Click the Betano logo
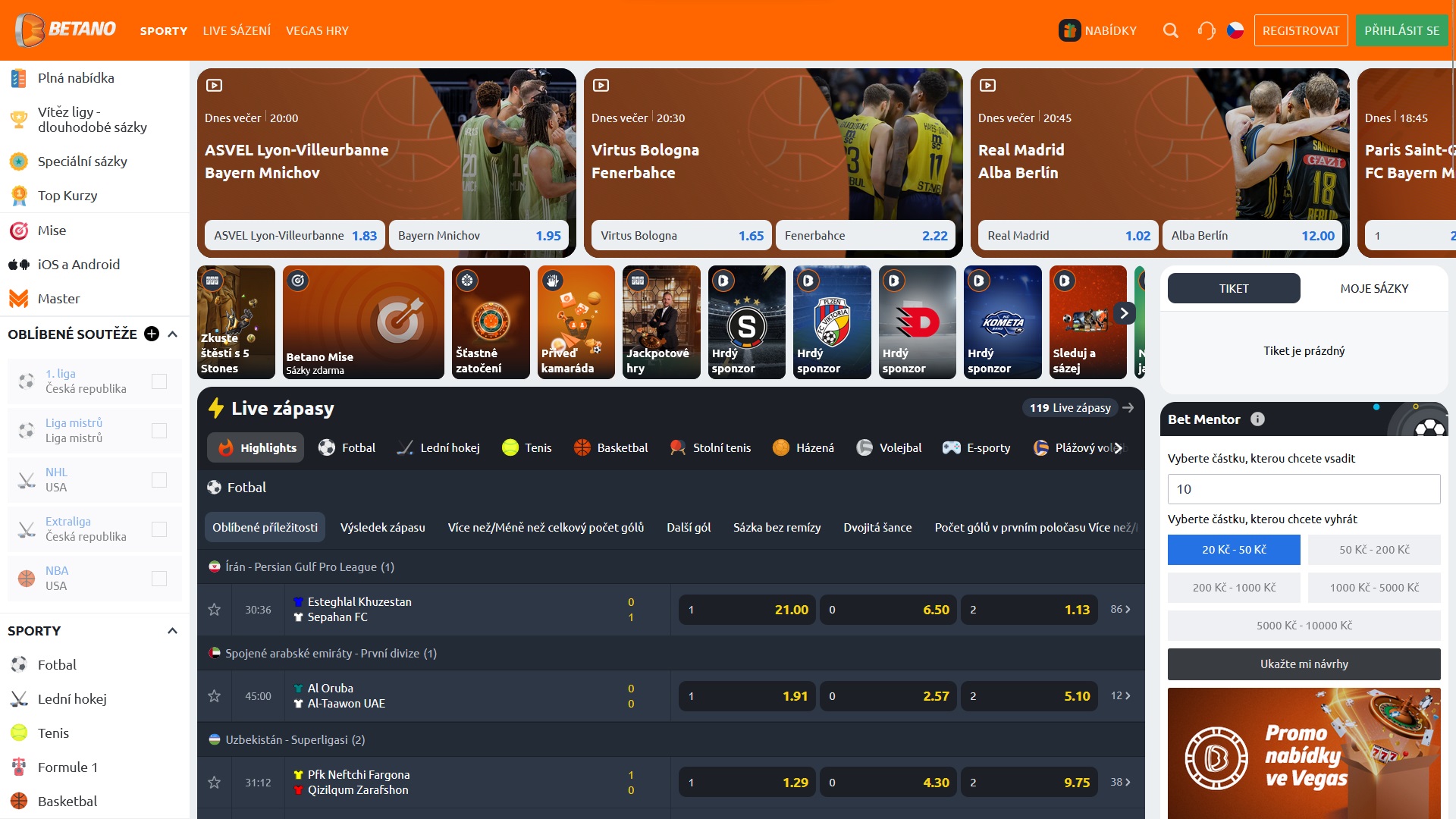 (65, 30)
